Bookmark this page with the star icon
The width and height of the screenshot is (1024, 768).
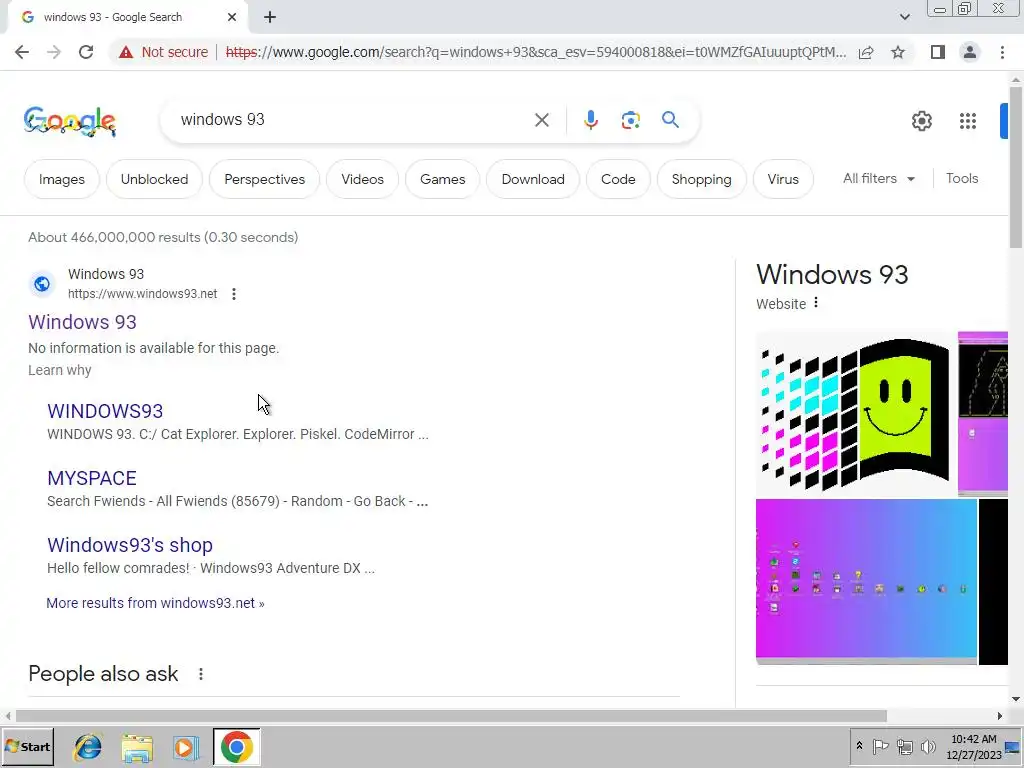pyautogui.click(x=898, y=52)
